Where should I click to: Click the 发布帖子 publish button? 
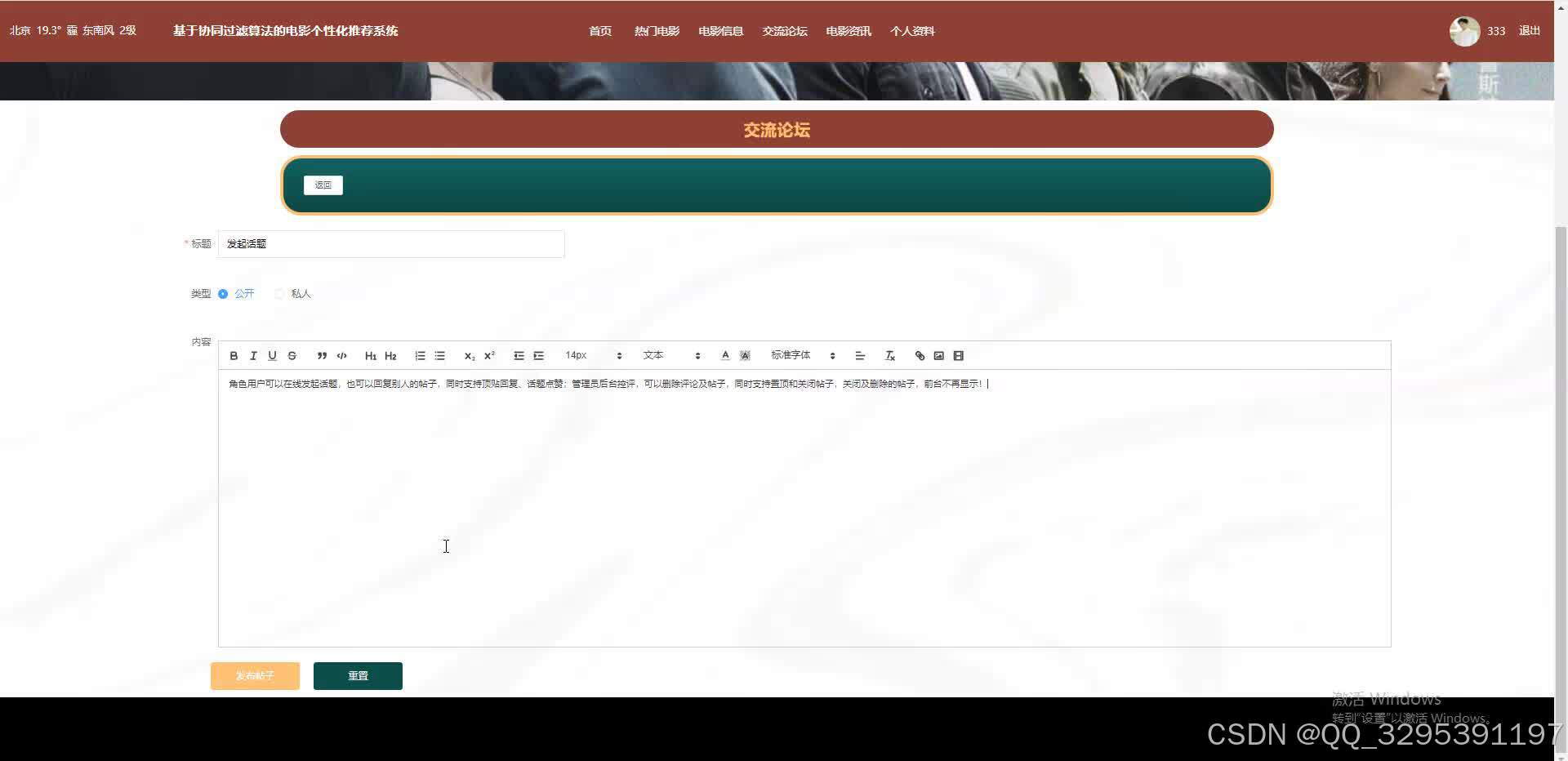click(x=255, y=676)
